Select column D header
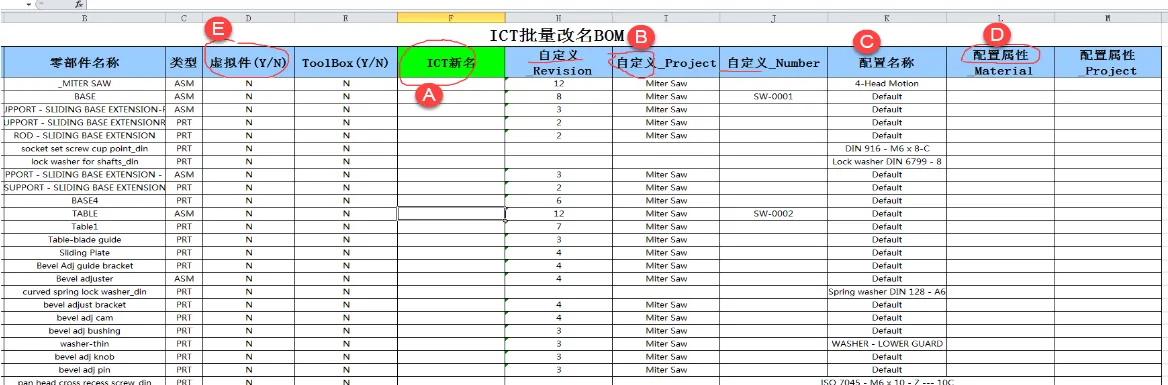The height and width of the screenshot is (385, 1168). 249,17
